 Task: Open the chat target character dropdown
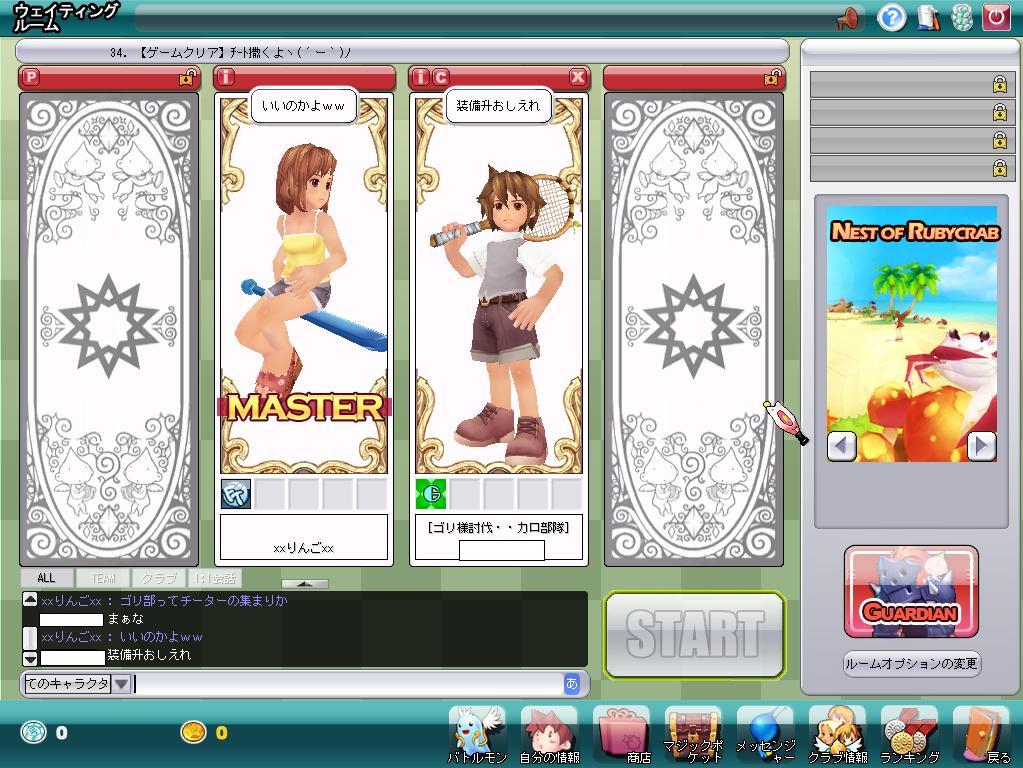pyautogui.click(x=121, y=684)
